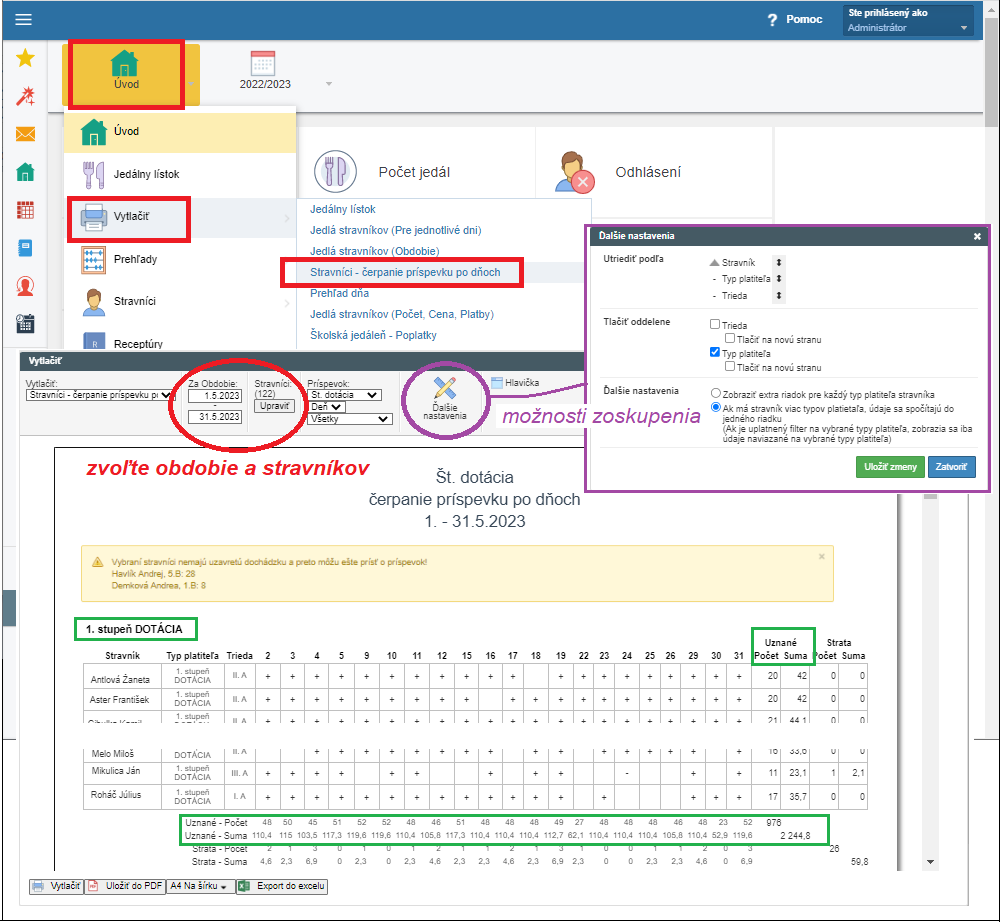Open the Vytlačiť report type dropdown
The width and height of the screenshot is (1000, 922).
(x=98, y=395)
